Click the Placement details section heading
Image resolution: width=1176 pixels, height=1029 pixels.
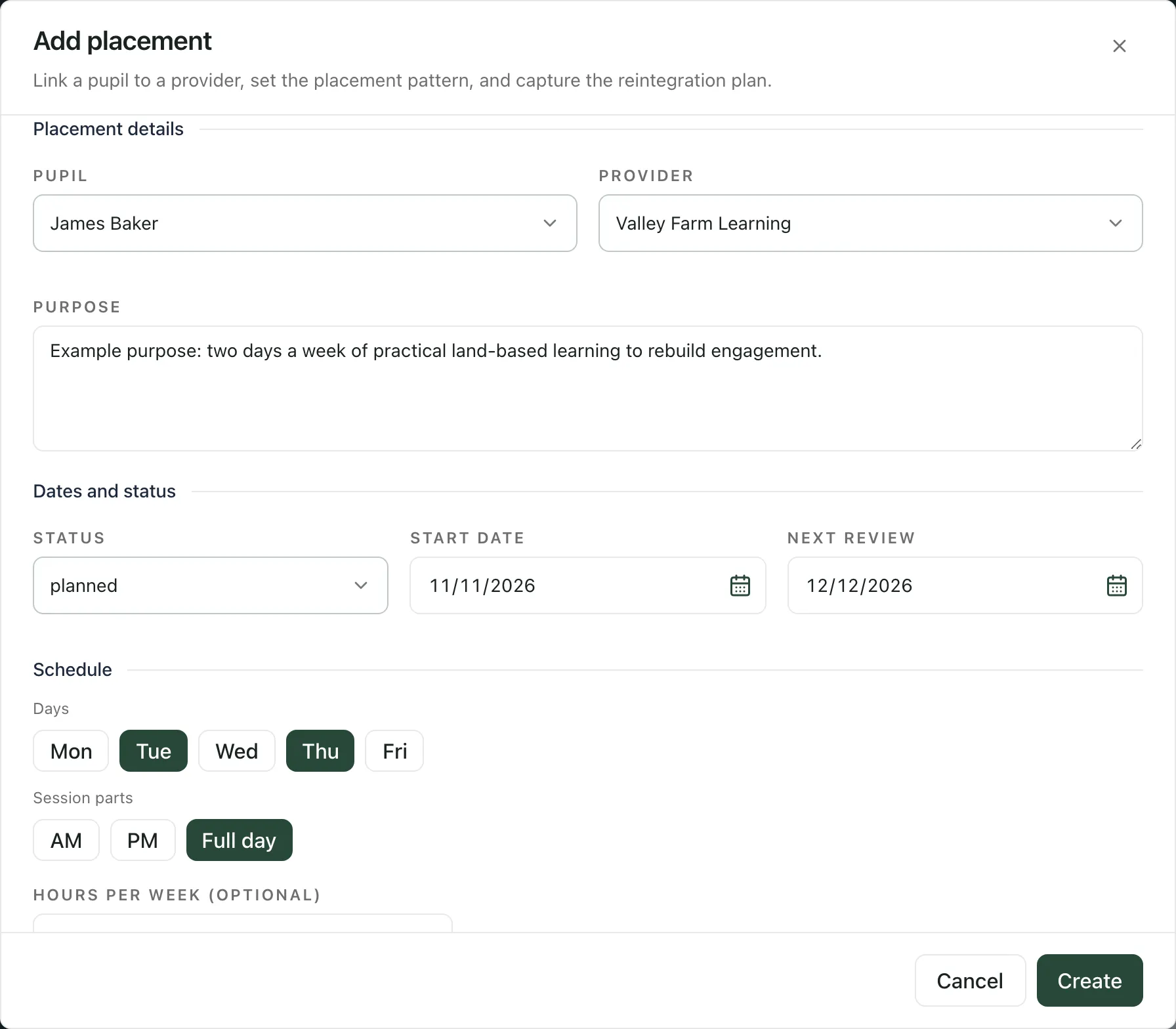tap(108, 129)
